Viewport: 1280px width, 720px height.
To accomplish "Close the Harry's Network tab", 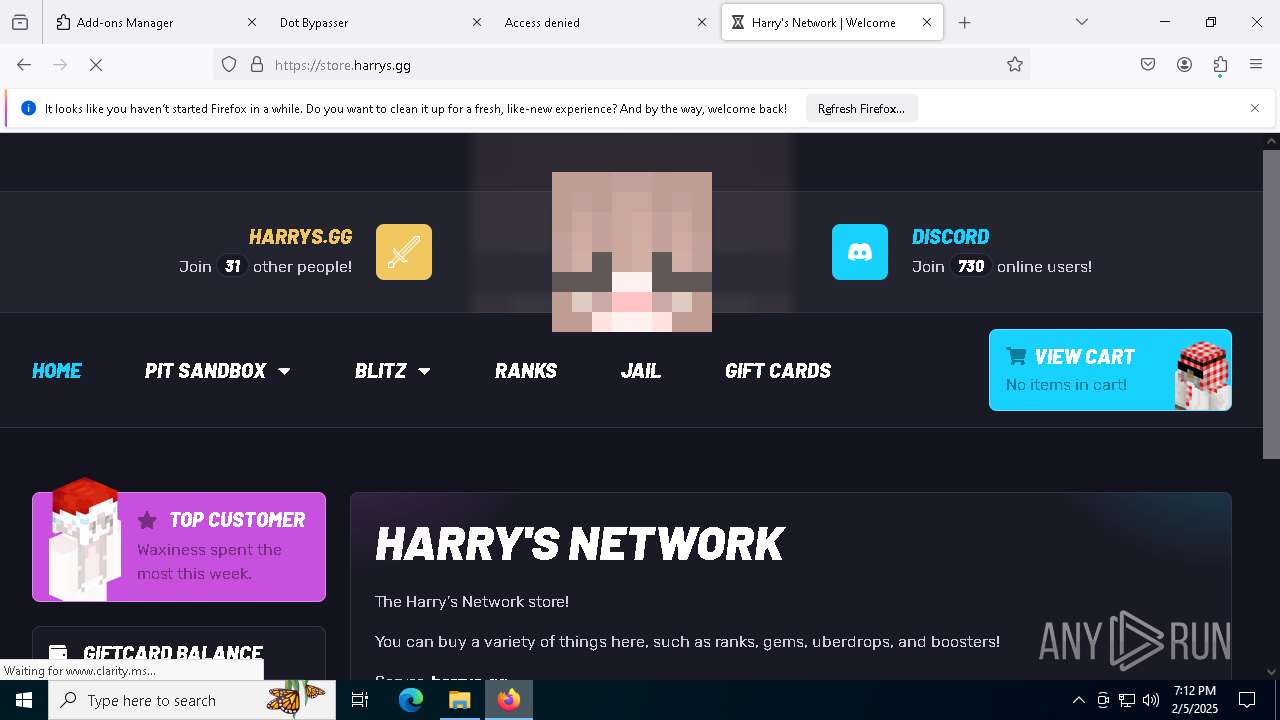I will point(927,22).
